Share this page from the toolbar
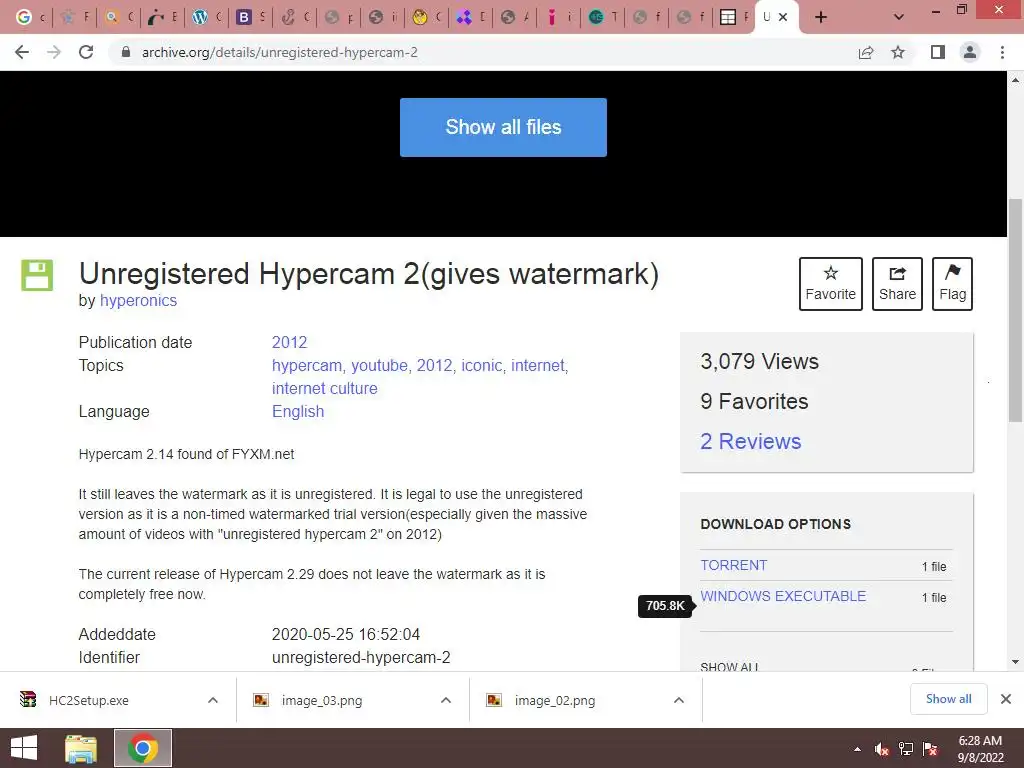1024x768 pixels. pos(866,52)
